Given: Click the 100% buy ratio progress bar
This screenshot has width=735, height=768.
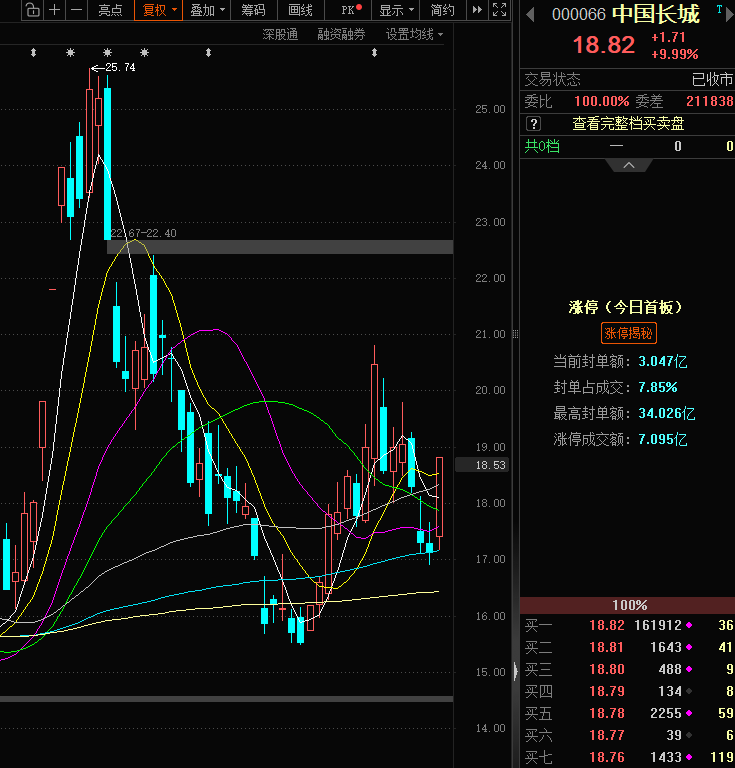Looking at the screenshot, I should point(627,605).
